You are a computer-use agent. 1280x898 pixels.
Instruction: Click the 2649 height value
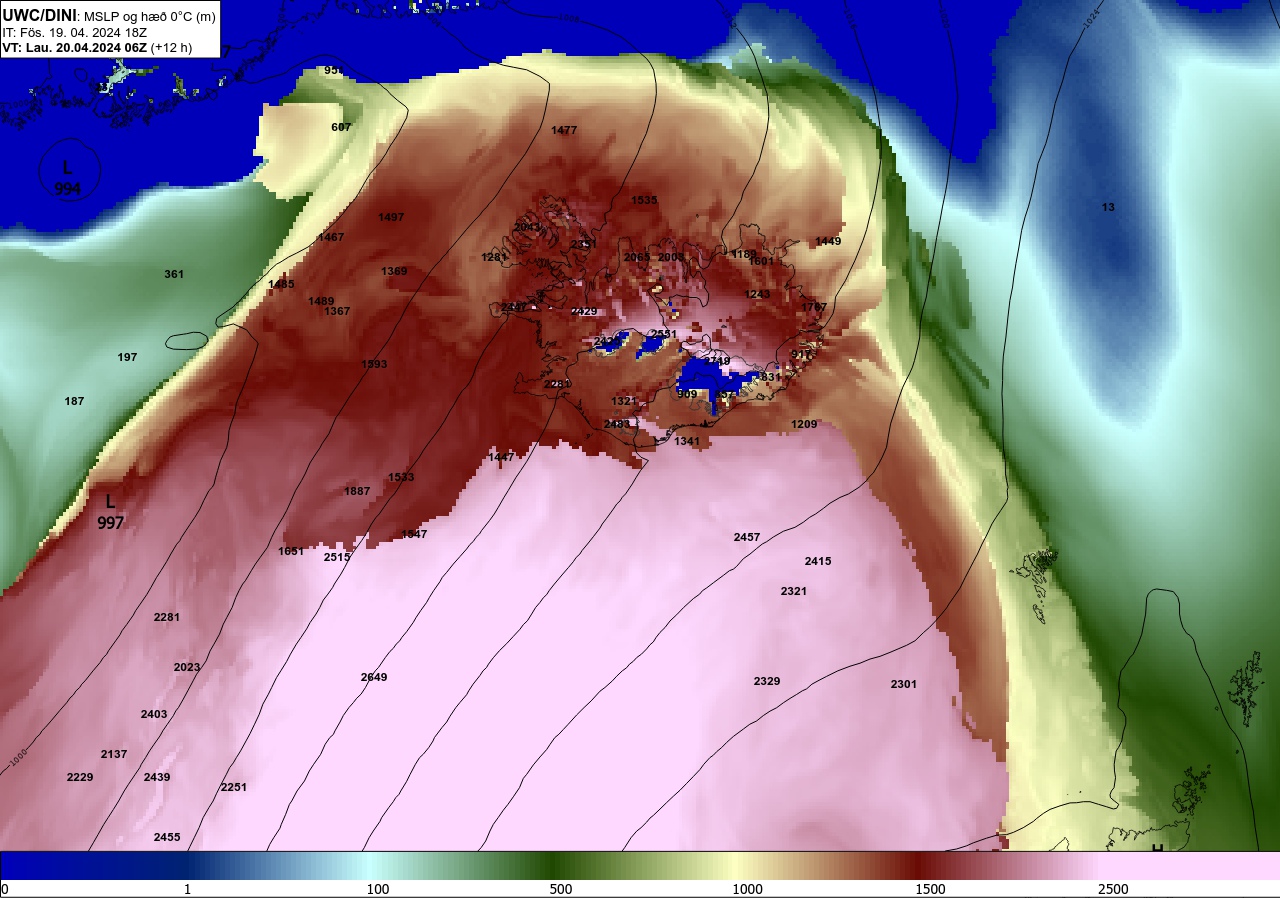click(374, 677)
